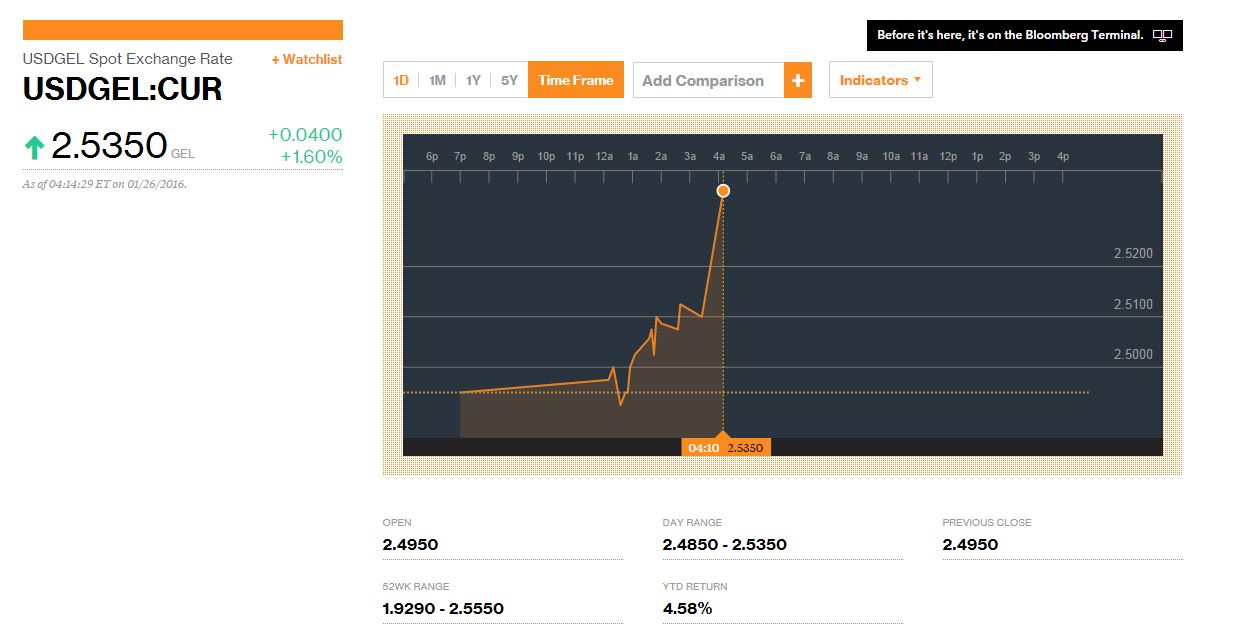The height and width of the screenshot is (638, 1243).
Task: Click the orange bar above ticker name
Action: pos(182,30)
